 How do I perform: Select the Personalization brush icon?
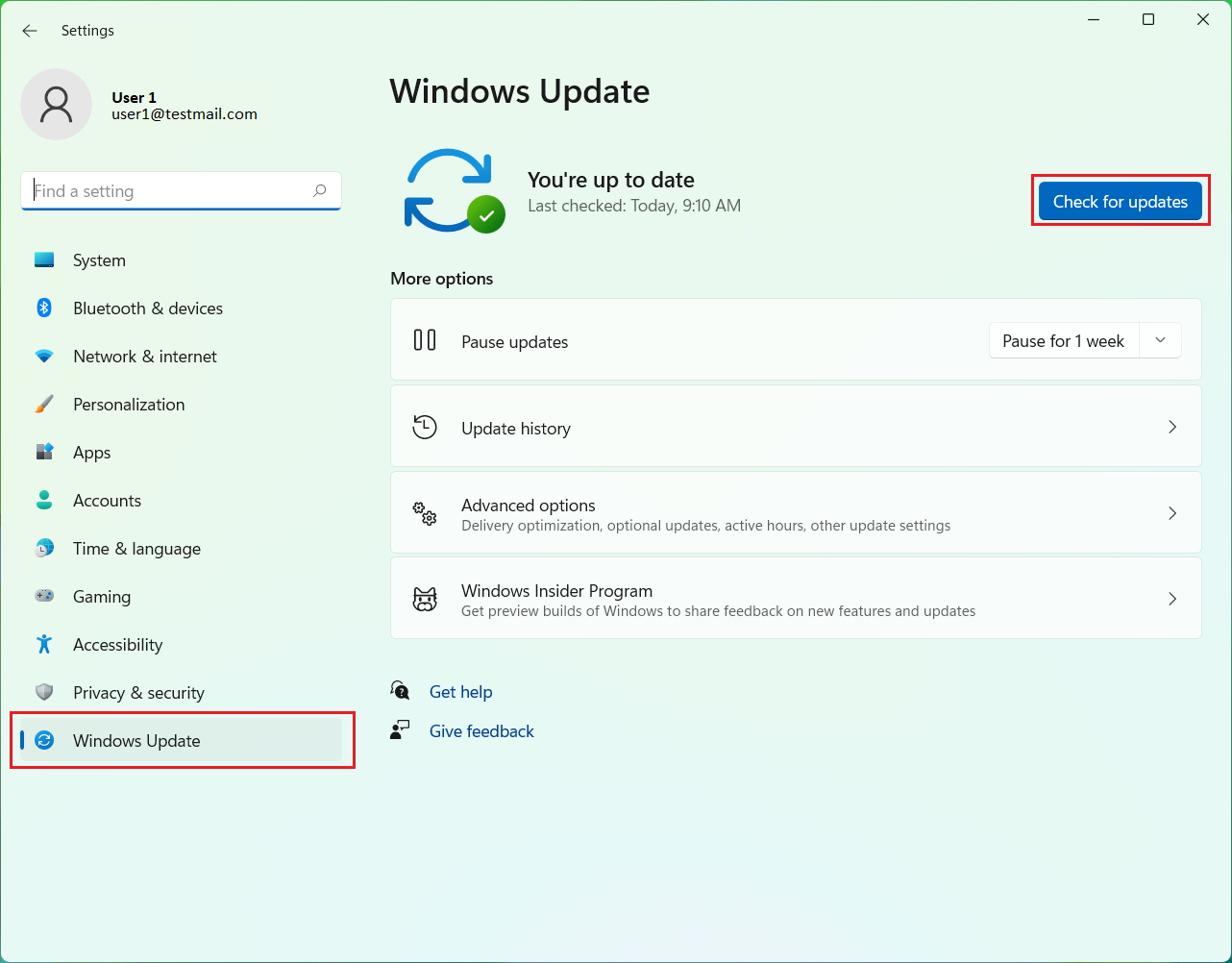[44, 404]
